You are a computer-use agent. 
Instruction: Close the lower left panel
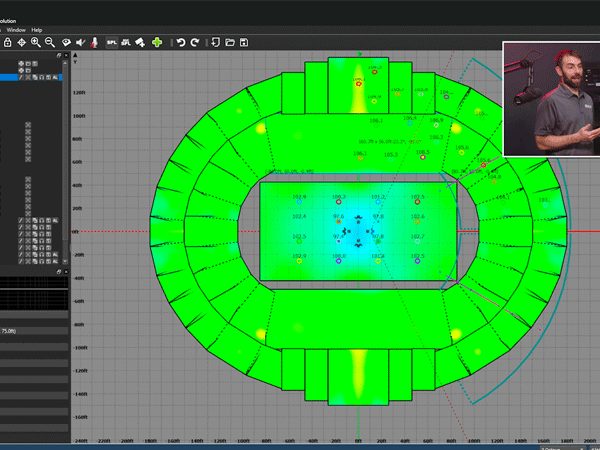(66, 272)
